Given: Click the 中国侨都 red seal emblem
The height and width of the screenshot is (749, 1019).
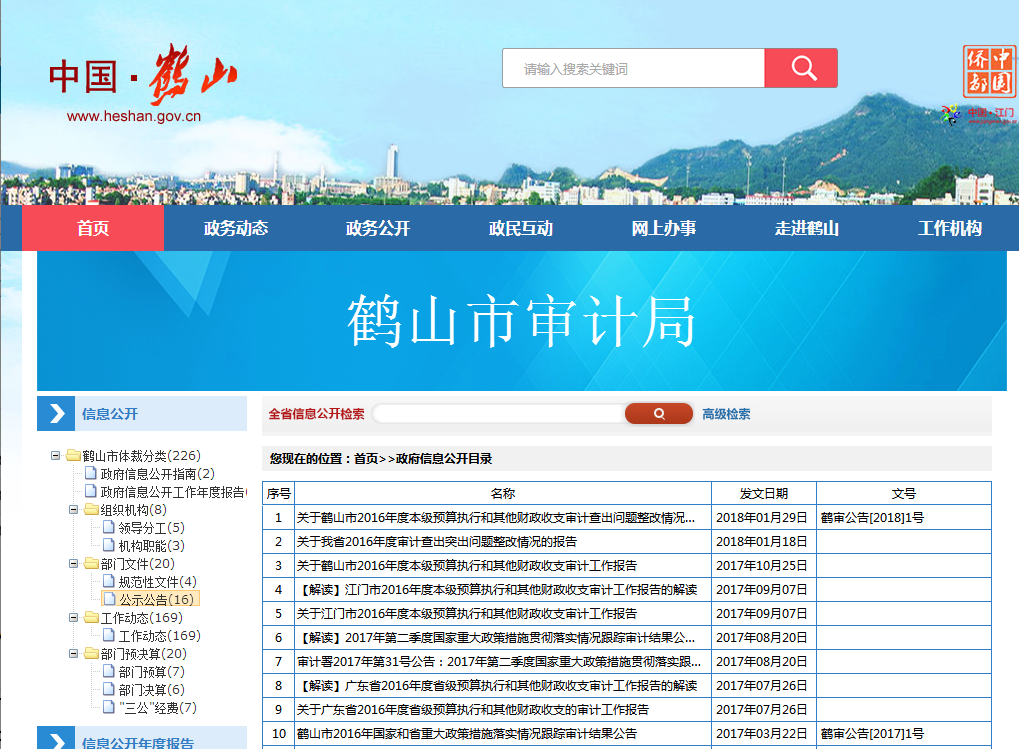Looking at the screenshot, I should click(988, 71).
